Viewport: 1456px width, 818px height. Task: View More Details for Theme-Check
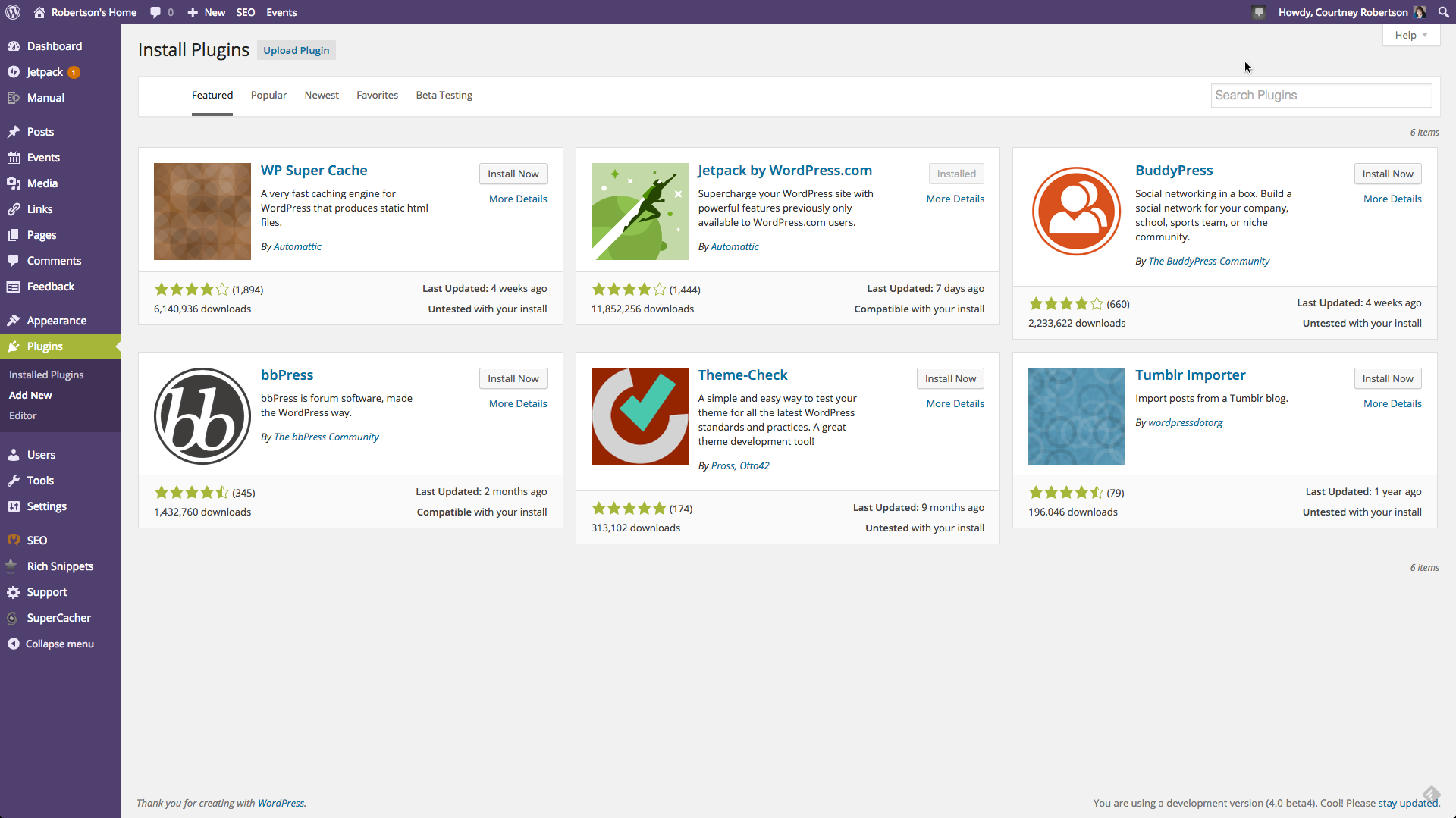955,403
